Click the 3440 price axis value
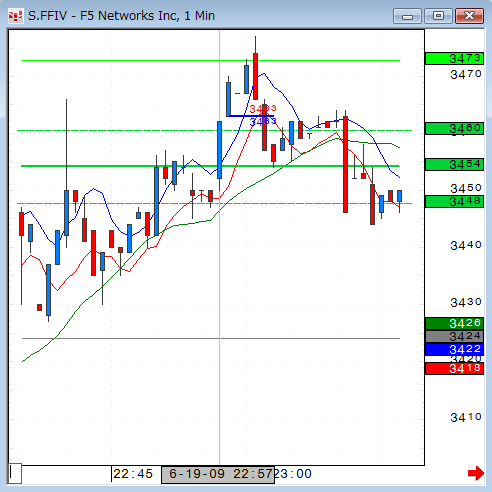Image resolution: width=492 pixels, height=492 pixels. point(466,246)
